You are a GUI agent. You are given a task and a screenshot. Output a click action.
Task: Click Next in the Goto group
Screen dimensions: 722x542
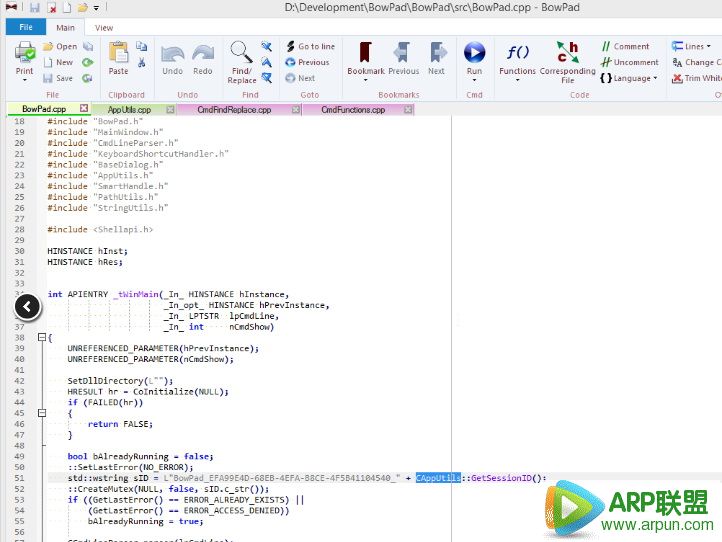coord(300,78)
